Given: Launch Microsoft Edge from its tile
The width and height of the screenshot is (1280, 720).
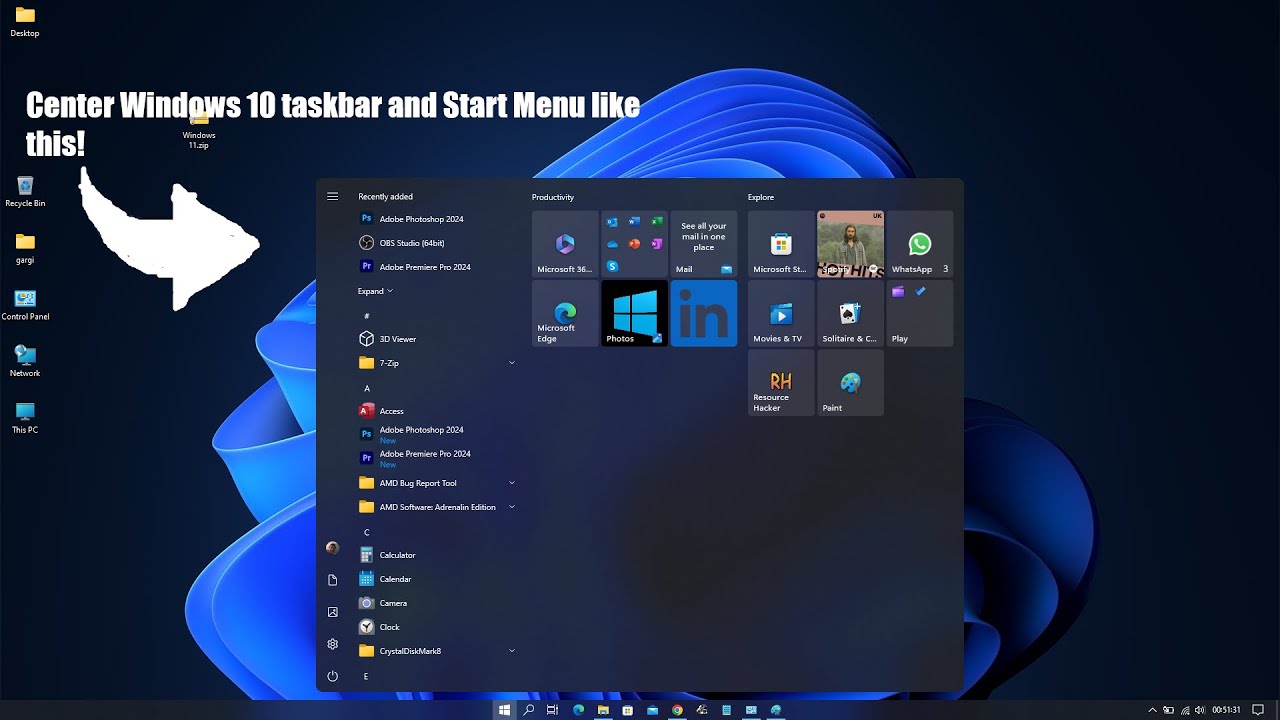Looking at the screenshot, I should (565, 313).
